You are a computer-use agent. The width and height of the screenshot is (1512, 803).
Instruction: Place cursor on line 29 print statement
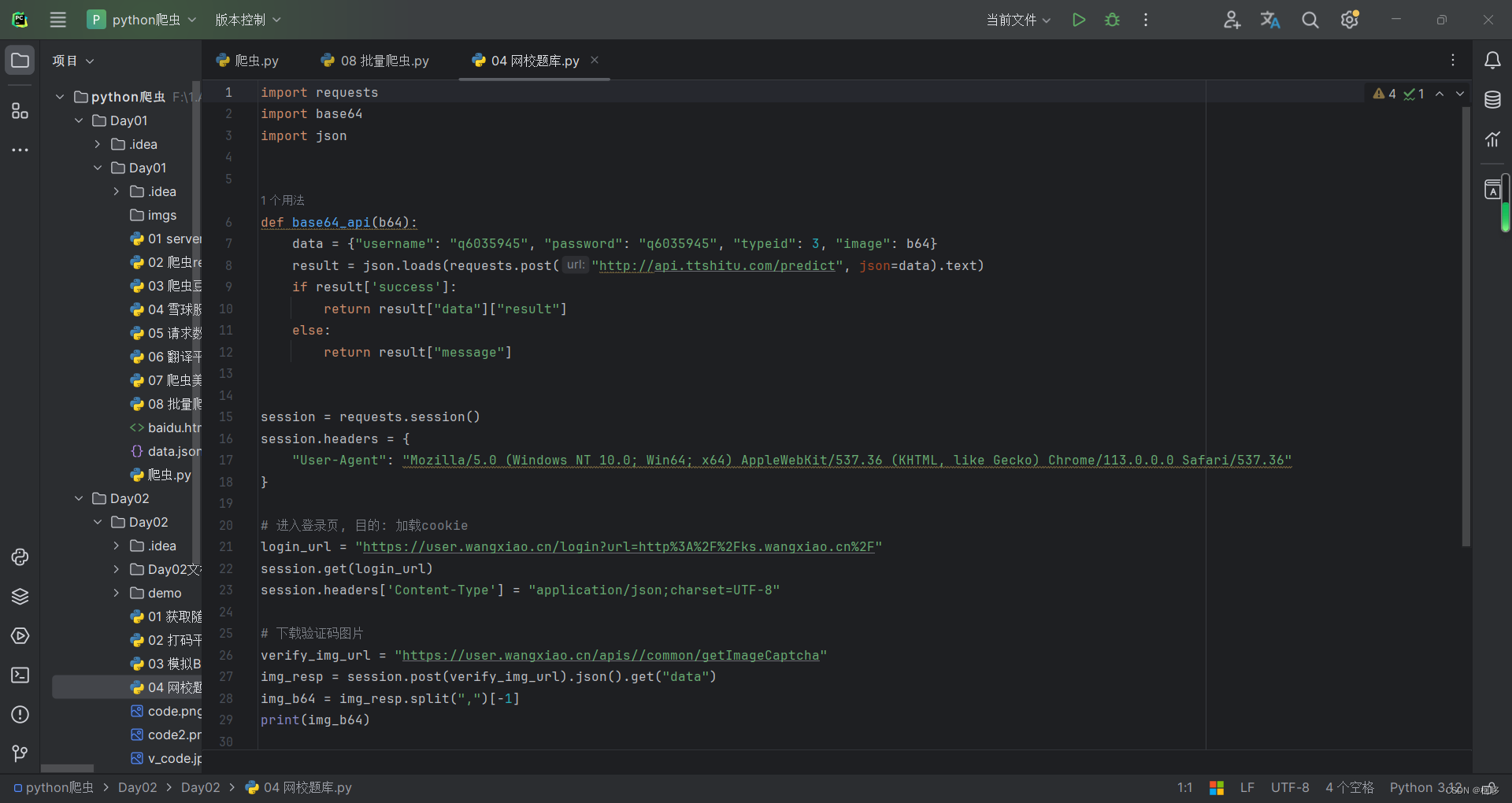315,720
